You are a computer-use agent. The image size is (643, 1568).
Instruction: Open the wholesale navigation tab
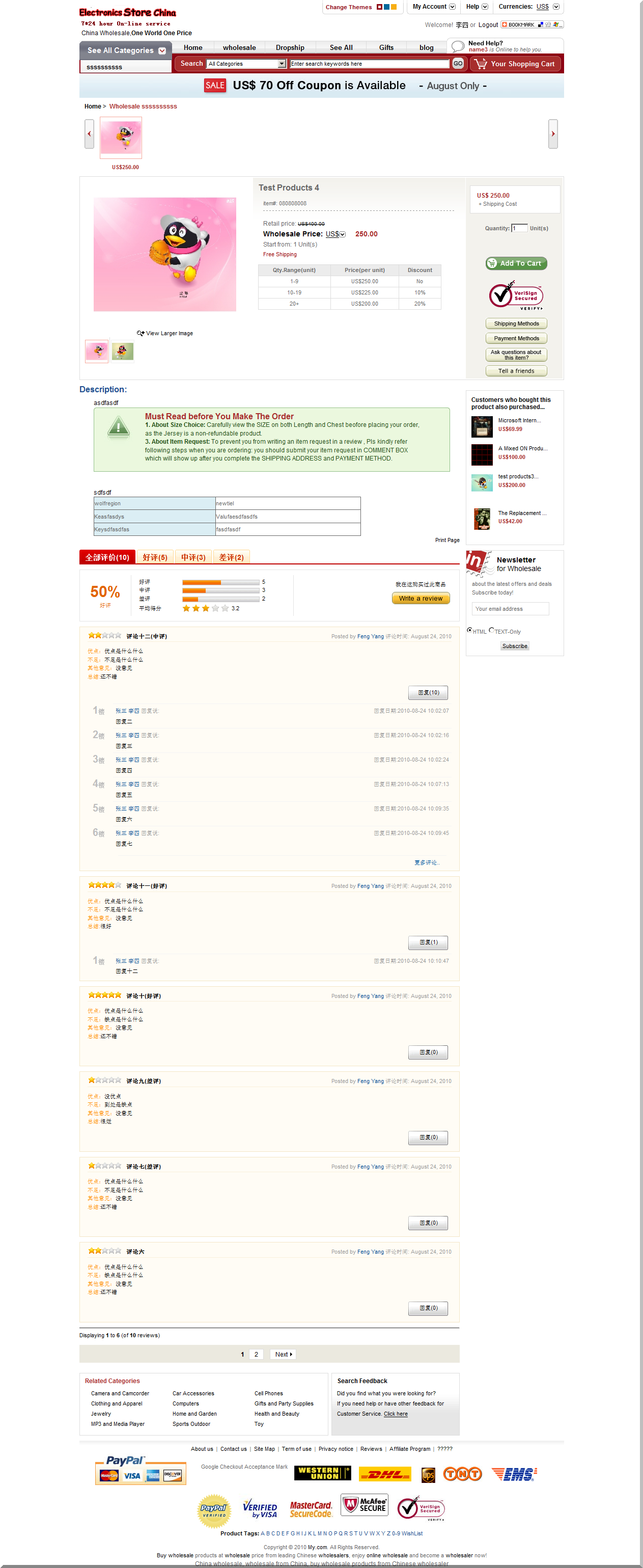[x=239, y=47]
